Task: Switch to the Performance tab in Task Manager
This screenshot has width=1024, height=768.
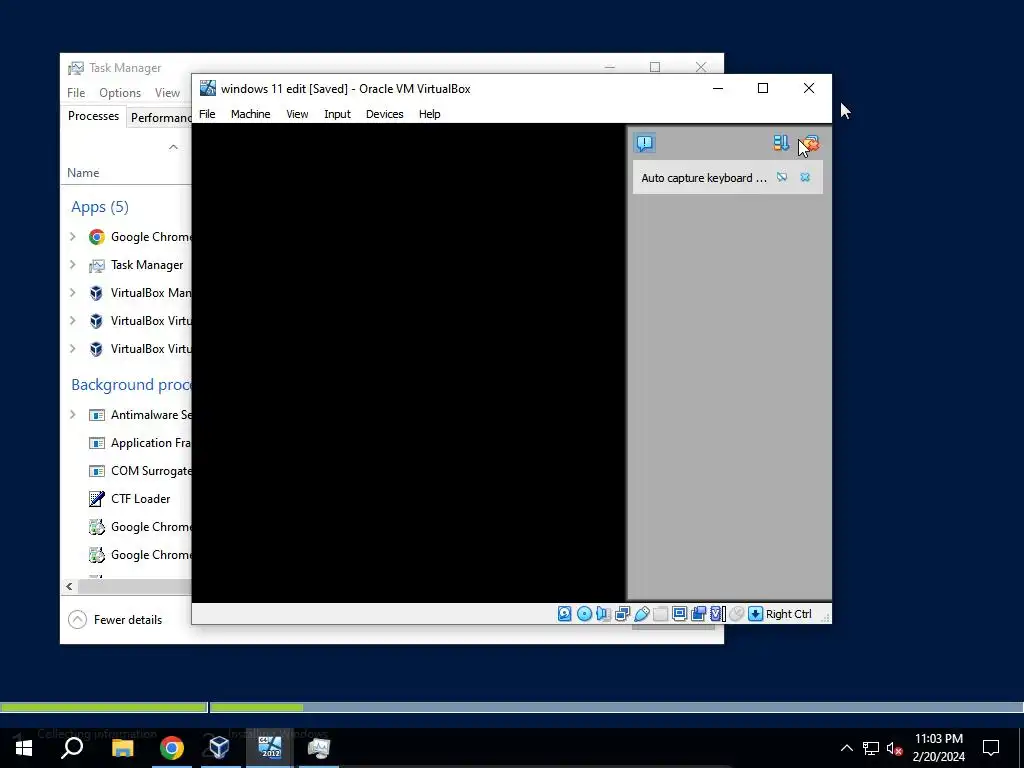Action: pyautogui.click(x=161, y=118)
